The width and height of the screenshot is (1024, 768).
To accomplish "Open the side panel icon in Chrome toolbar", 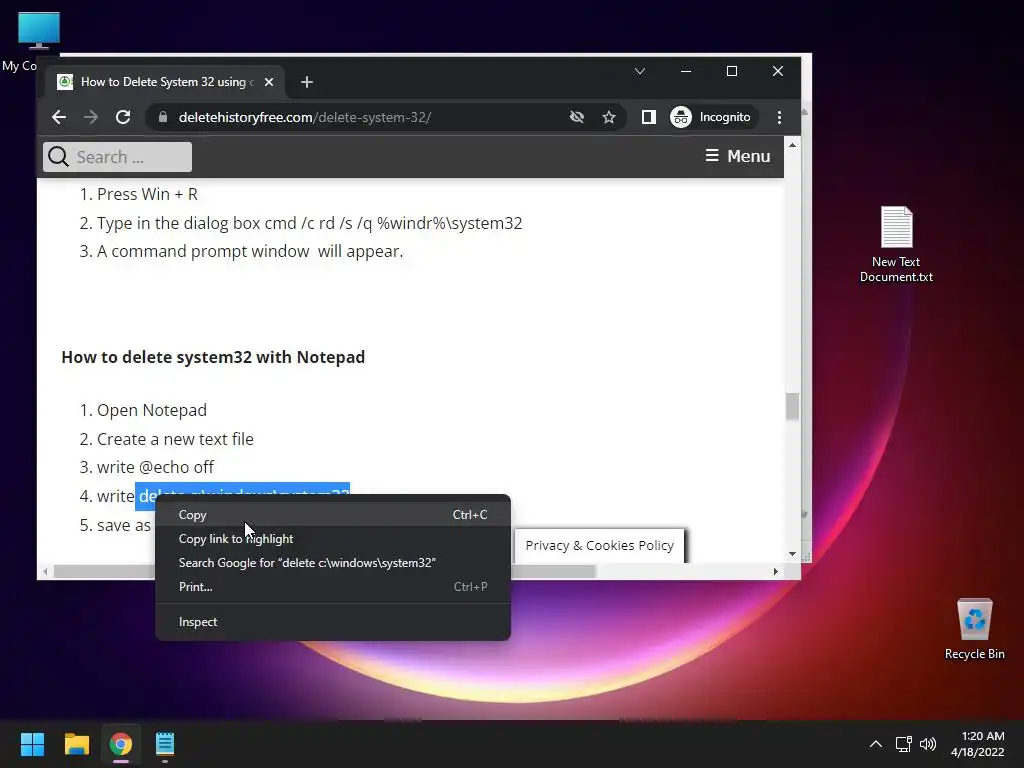I will (x=648, y=117).
